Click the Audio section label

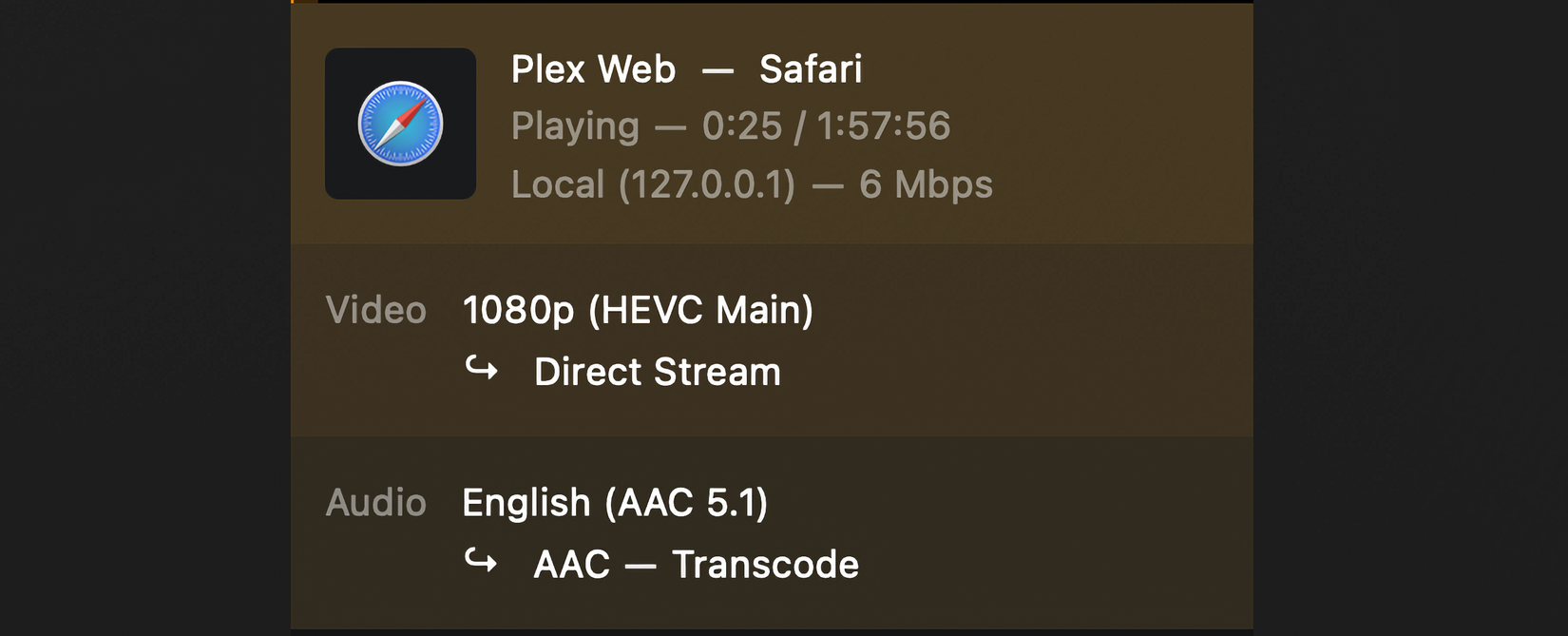point(376,503)
